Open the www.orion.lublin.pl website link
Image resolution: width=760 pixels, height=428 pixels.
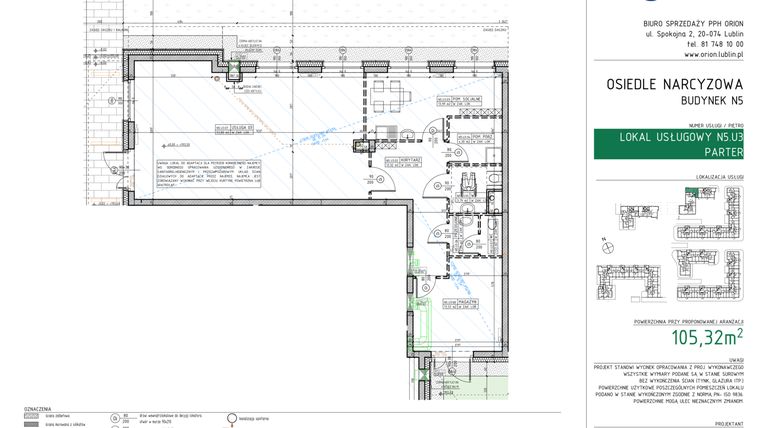tap(699, 57)
